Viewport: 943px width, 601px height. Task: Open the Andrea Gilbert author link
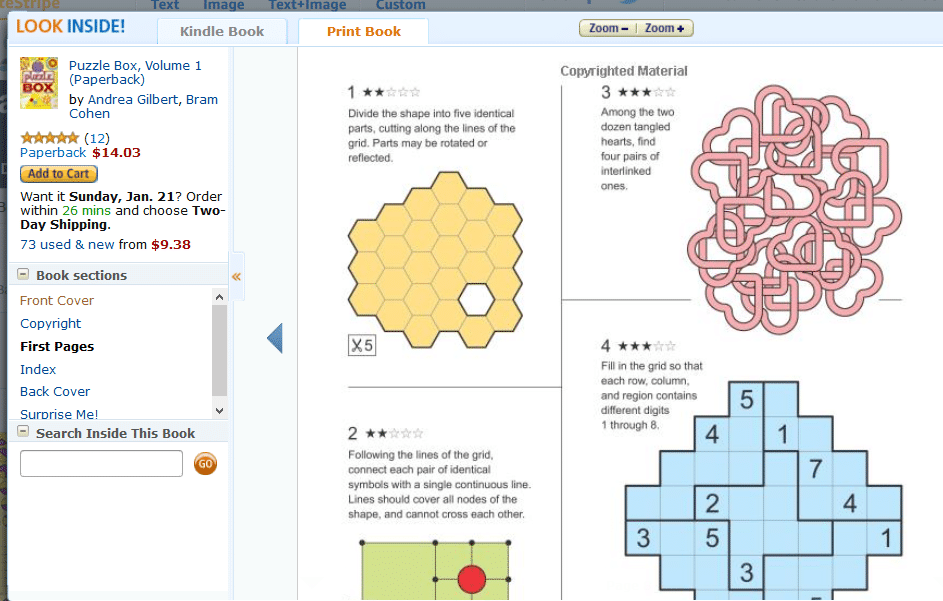133,99
